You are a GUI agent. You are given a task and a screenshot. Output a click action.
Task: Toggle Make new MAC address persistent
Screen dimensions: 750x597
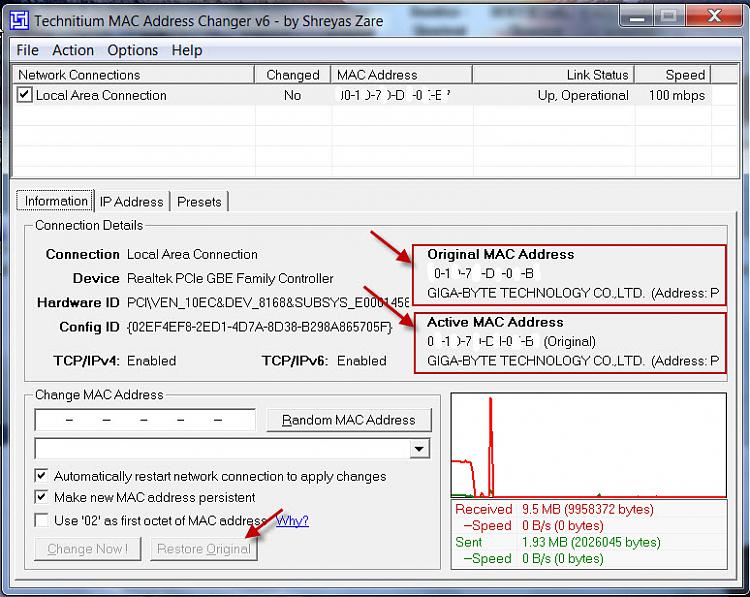pyautogui.click(x=41, y=497)
